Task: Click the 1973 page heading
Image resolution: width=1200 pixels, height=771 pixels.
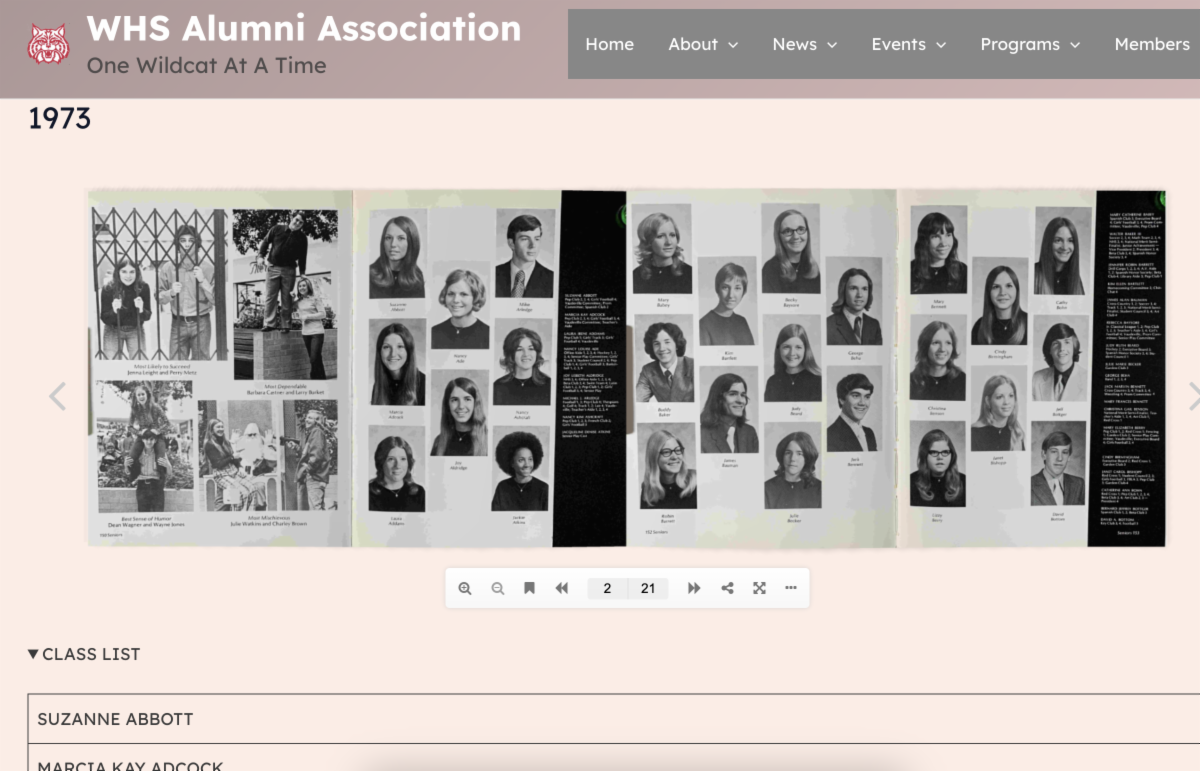Action: 59,119
